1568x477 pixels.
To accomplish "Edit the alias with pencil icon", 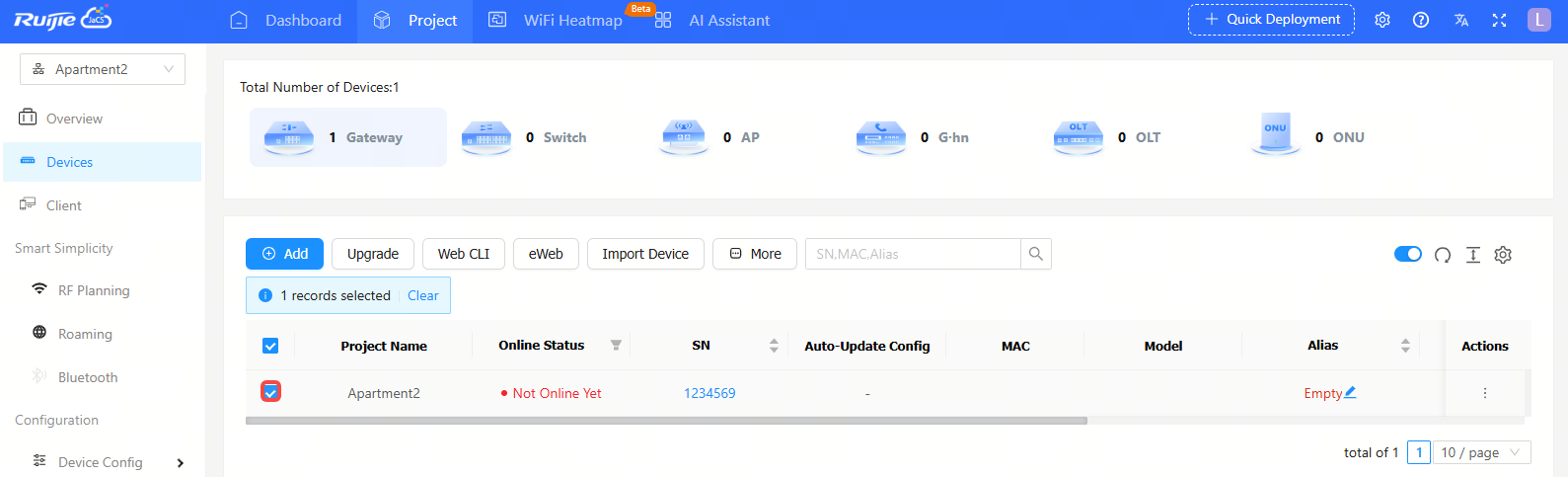I will coord(1350,392).
